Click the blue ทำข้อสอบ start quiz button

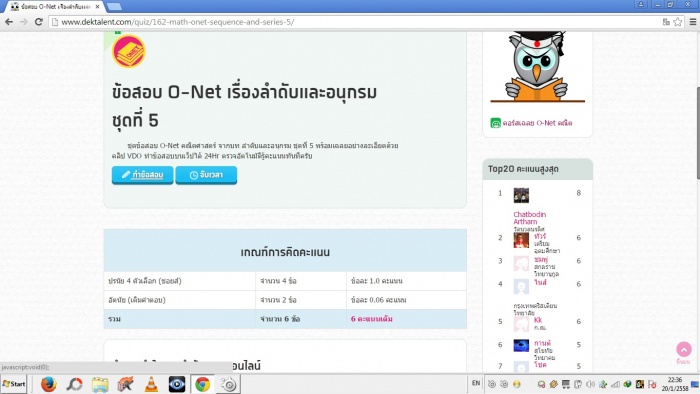tap(142, 174)
